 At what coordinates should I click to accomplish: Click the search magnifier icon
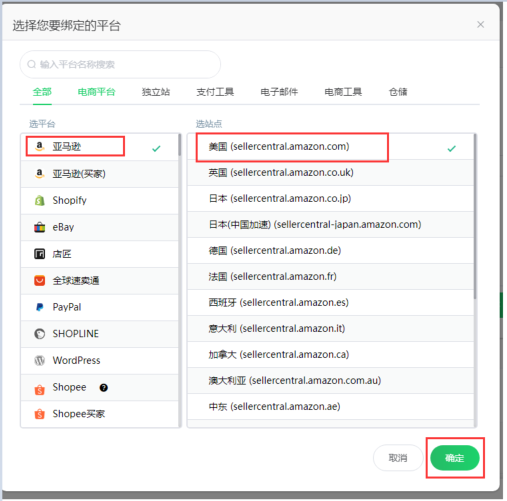click(x=32, y=64)
